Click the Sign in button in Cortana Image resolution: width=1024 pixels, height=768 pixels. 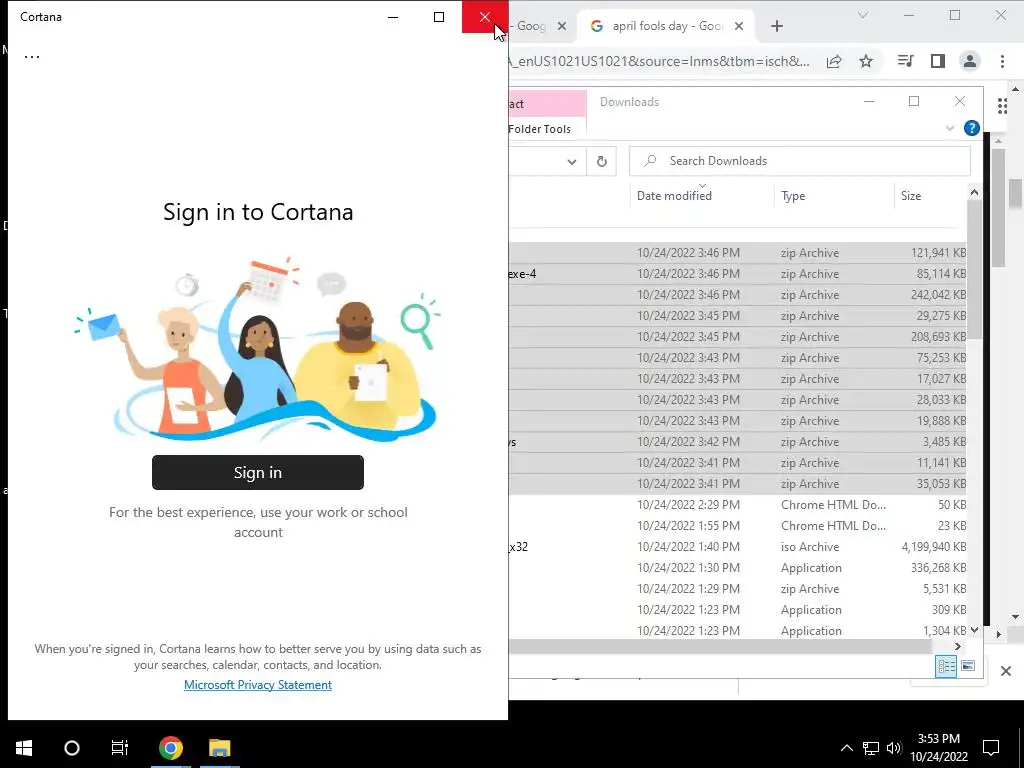(258, 472)
